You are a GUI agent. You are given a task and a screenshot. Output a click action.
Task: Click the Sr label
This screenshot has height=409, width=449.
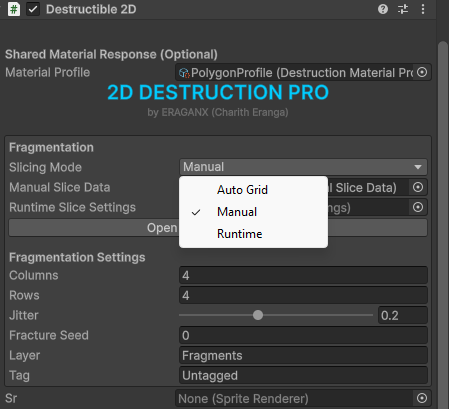click(x=11, y=398)
